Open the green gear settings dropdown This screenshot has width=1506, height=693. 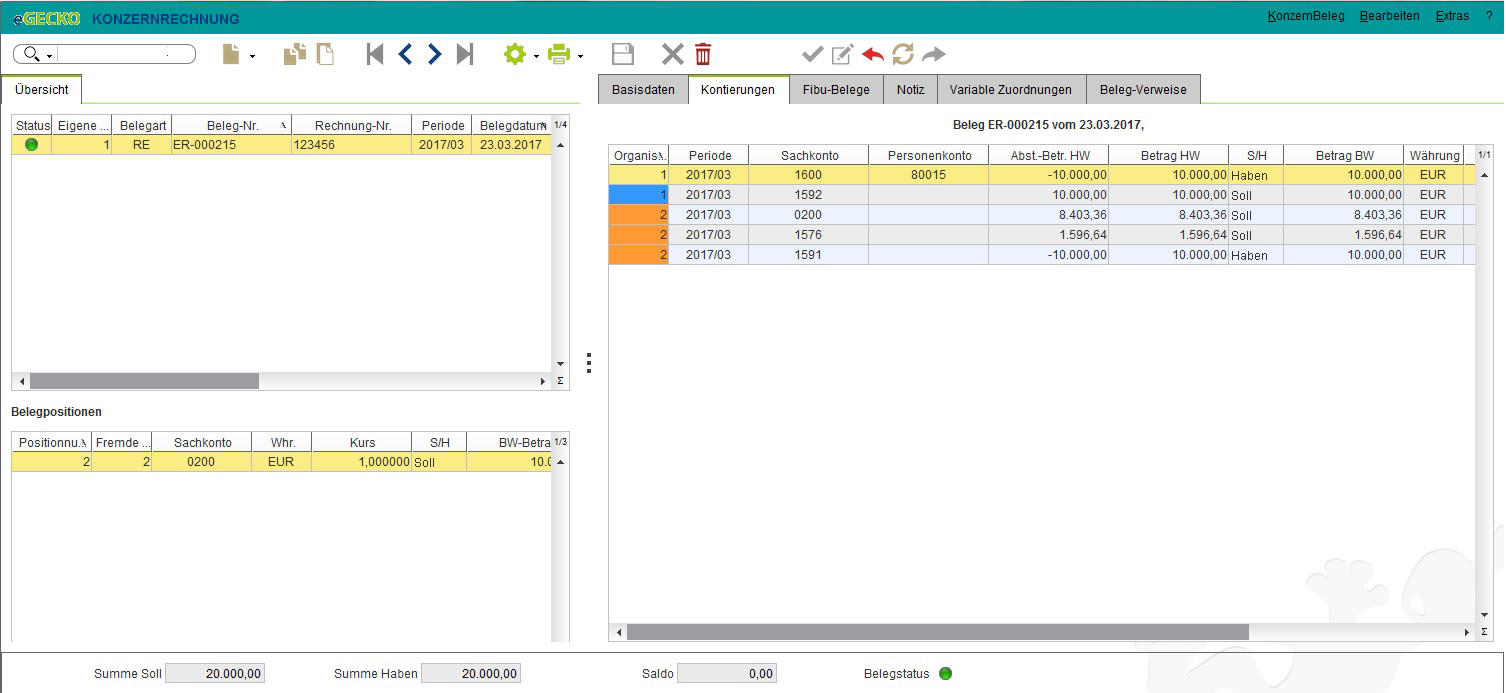[537, 56]
